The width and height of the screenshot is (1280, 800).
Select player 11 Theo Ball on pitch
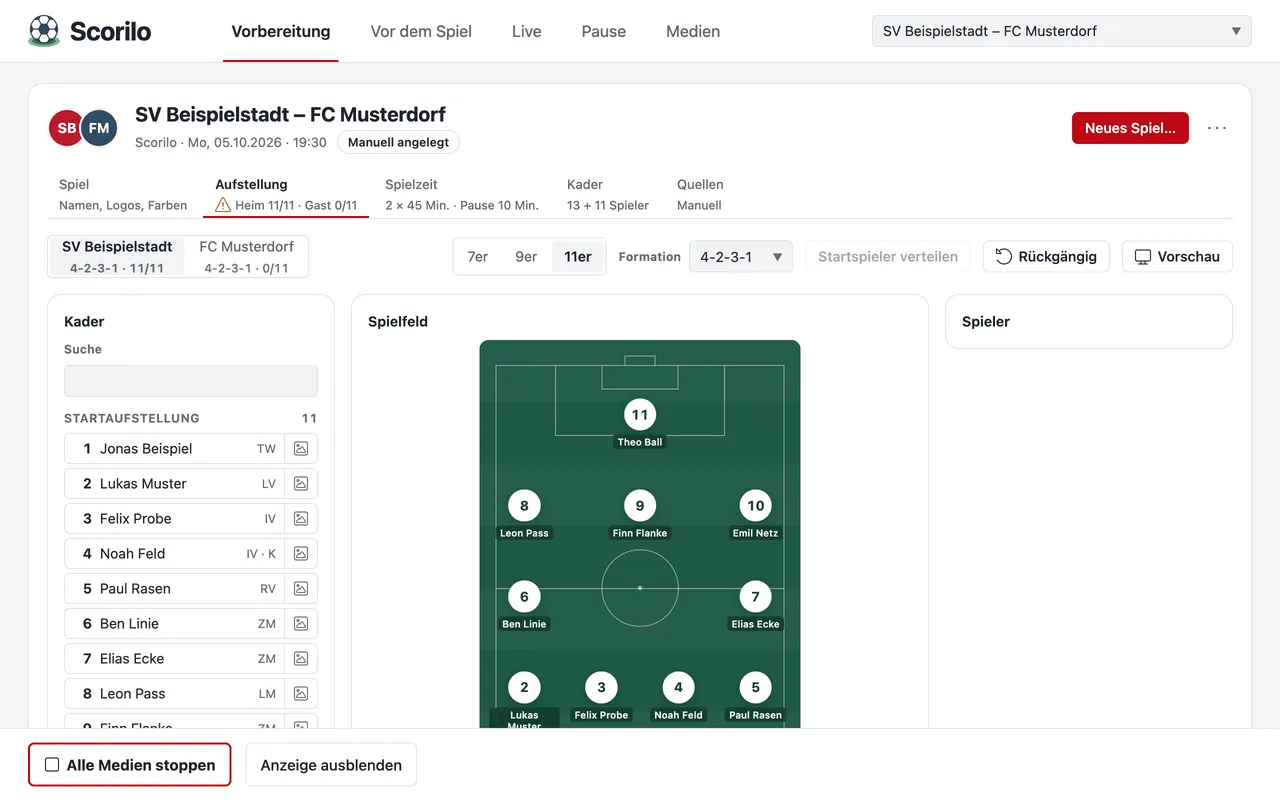point(640,424)
